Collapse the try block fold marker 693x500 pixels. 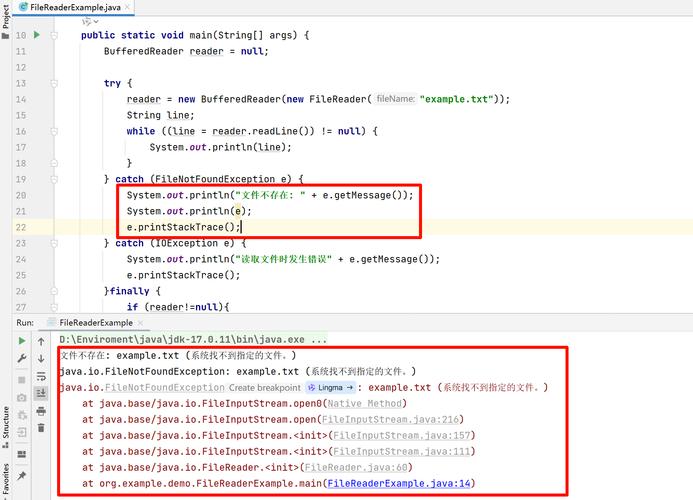[54, 83]
